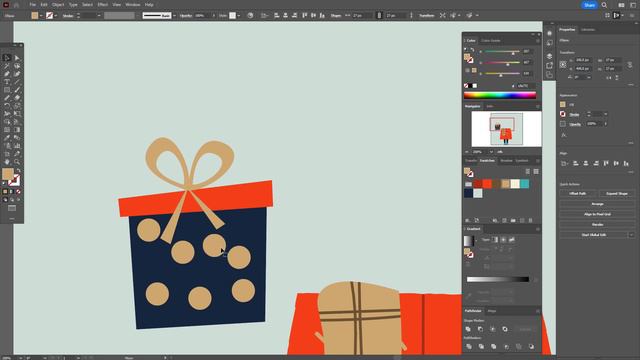This screenshot has height=360, width=640.
Task: Click Exclude shape mode in Pathfinder
Action: [505, 329]
